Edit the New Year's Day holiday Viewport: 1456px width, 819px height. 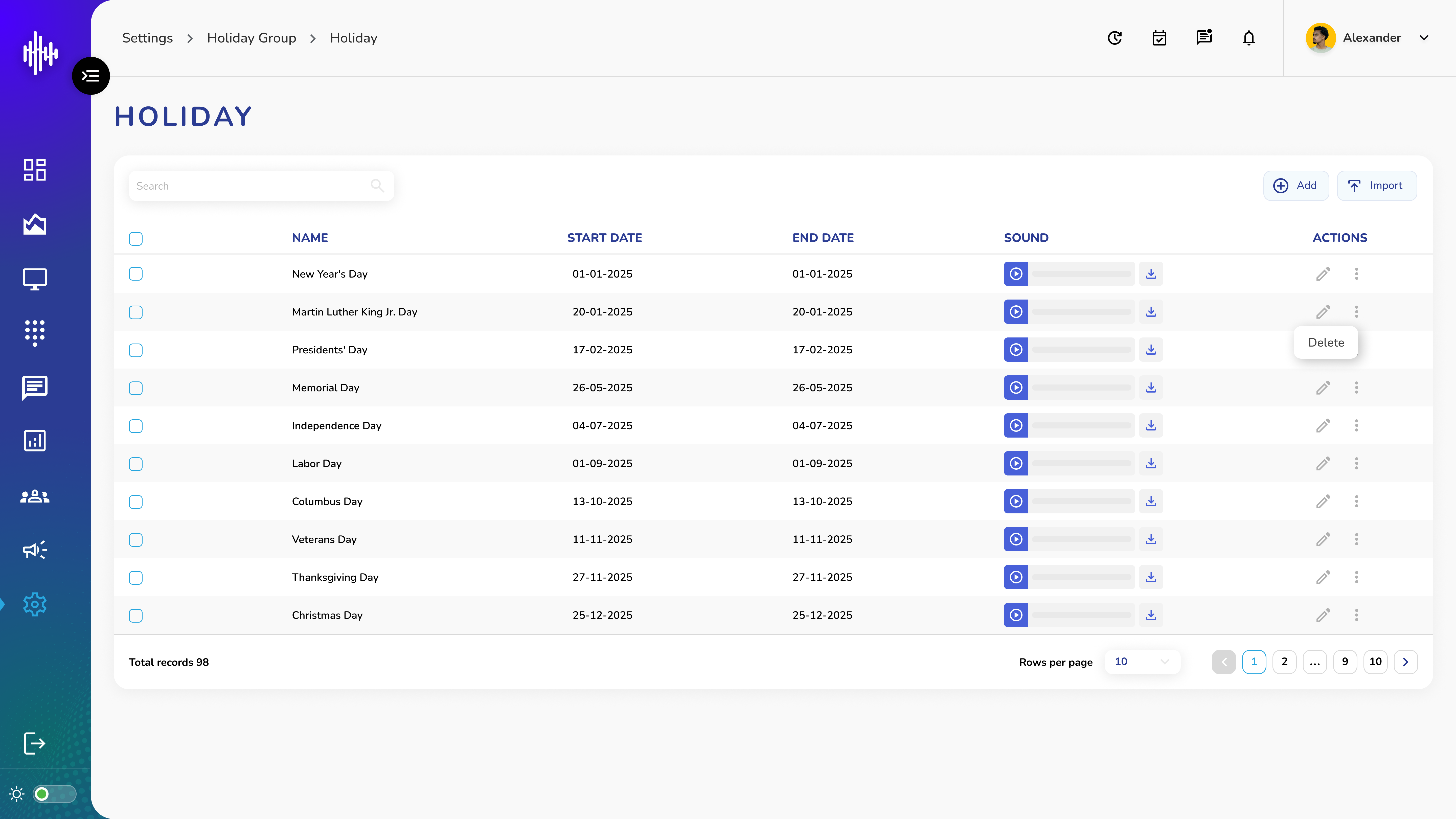pyautogui.click(x=1323, y=274)
